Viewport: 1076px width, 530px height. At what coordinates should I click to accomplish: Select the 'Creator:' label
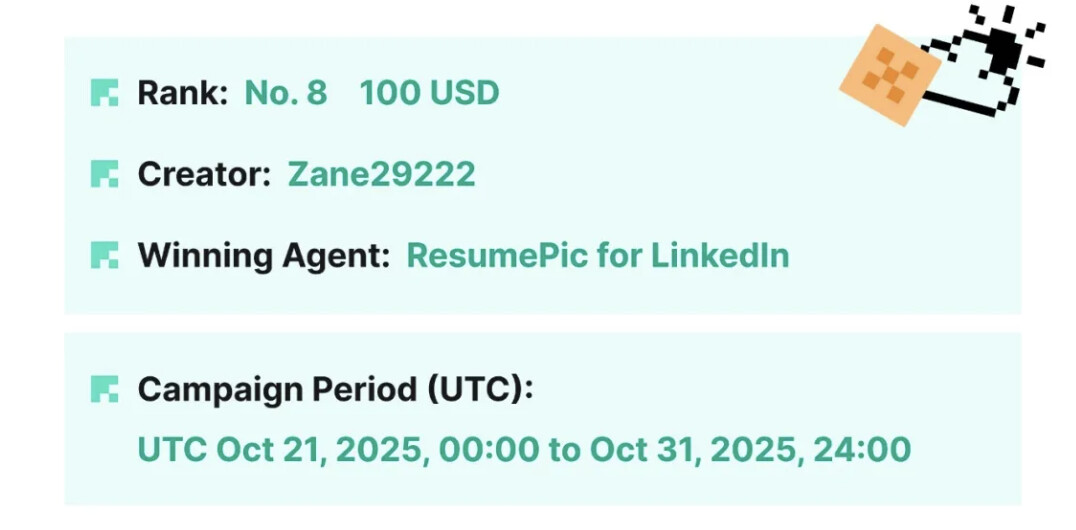(x=204, y=174)
